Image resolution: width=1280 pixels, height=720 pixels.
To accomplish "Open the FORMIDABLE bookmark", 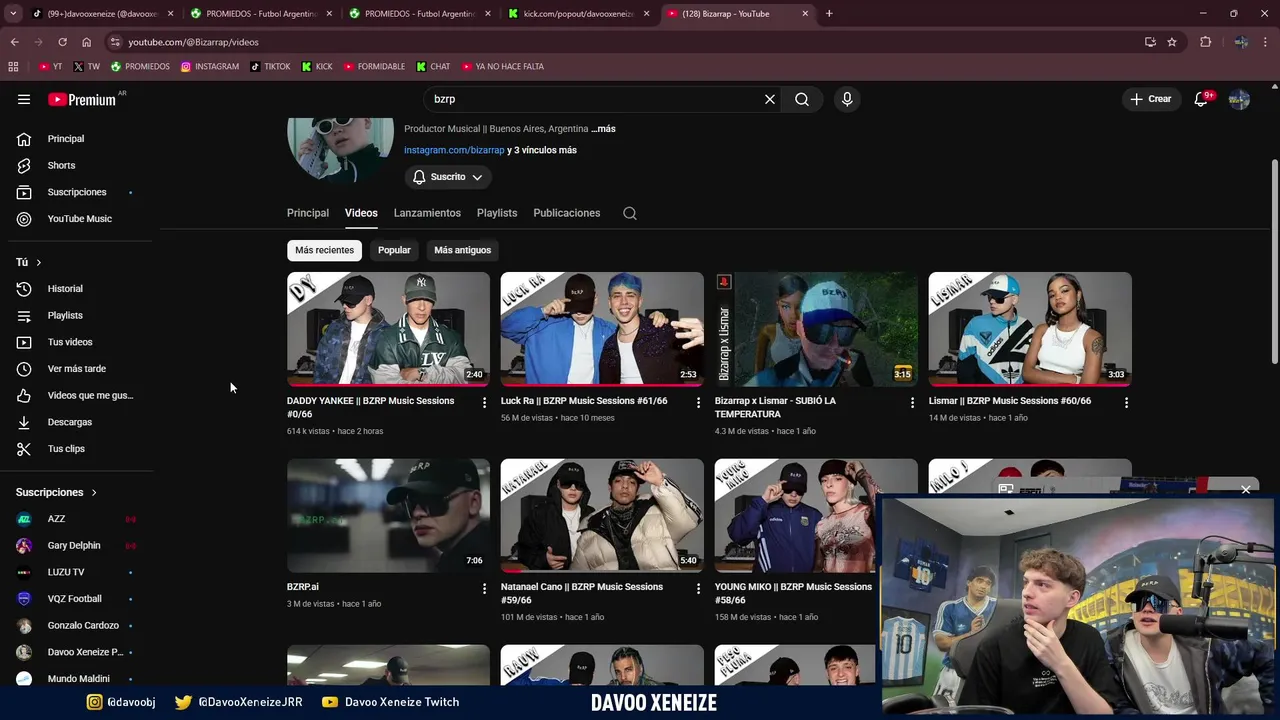I will tap(375, 67).
